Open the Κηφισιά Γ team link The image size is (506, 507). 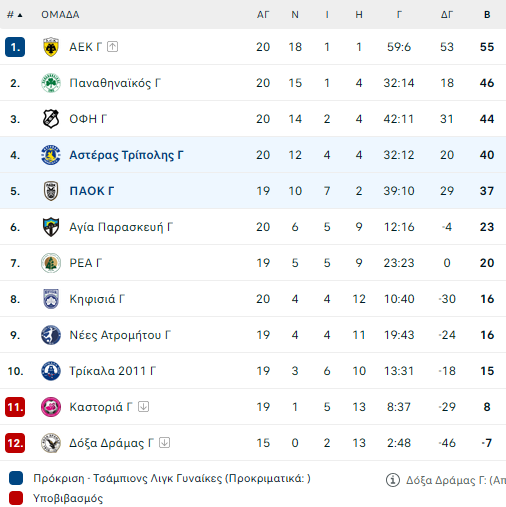97,299
